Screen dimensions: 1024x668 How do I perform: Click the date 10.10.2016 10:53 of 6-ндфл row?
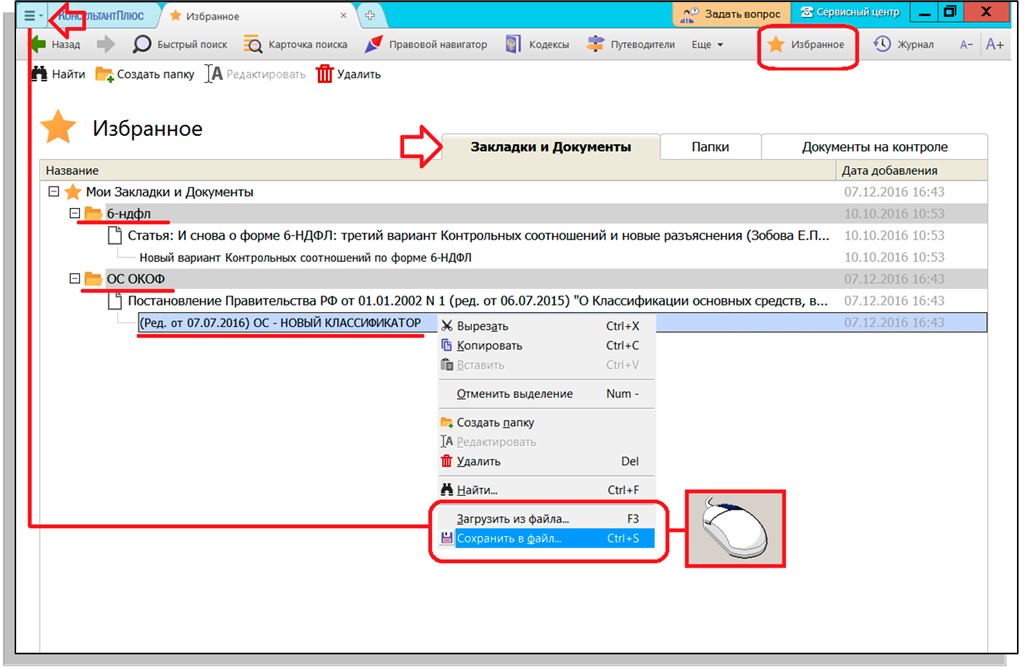point(894,214)
